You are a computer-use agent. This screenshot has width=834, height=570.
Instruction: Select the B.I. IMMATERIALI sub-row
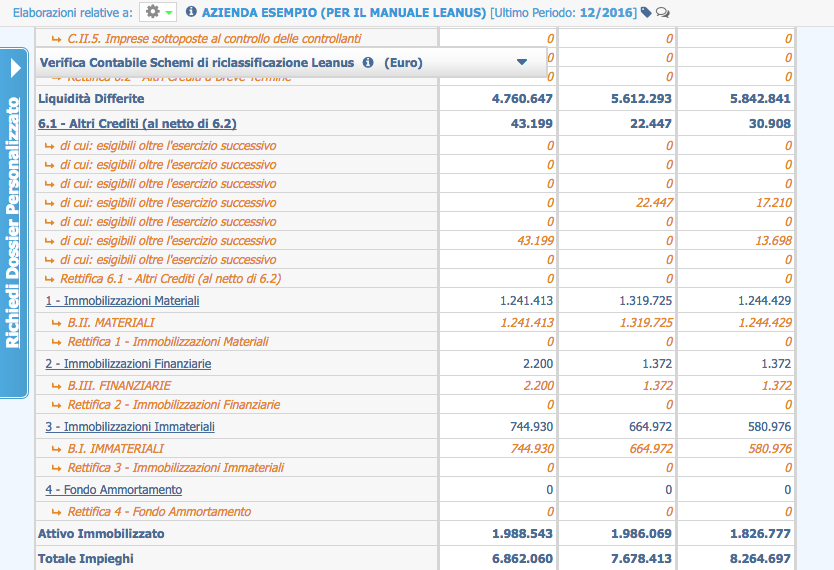click(x=115, y=449)
